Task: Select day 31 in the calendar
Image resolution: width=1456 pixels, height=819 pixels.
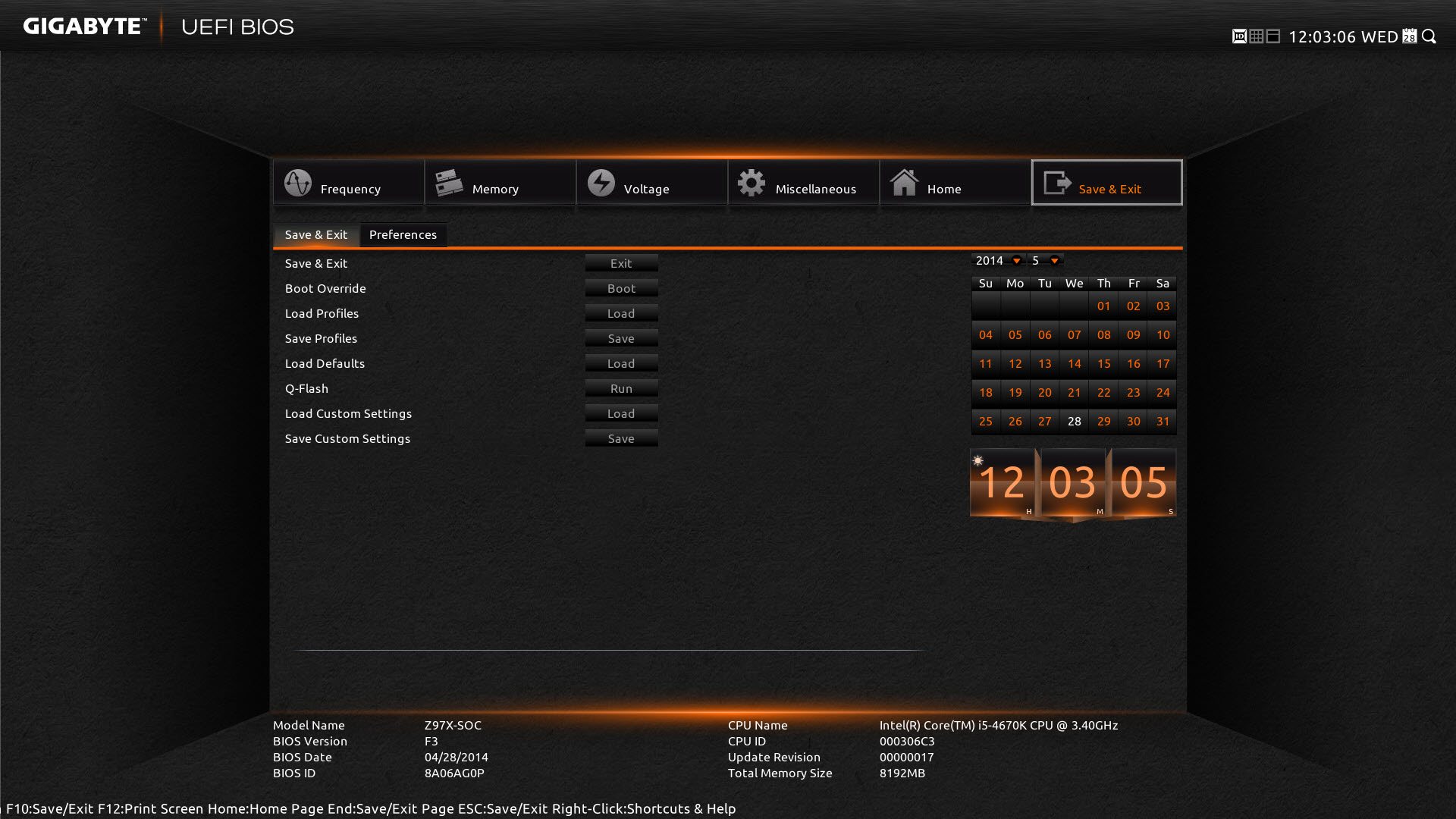Action: 1163,422
